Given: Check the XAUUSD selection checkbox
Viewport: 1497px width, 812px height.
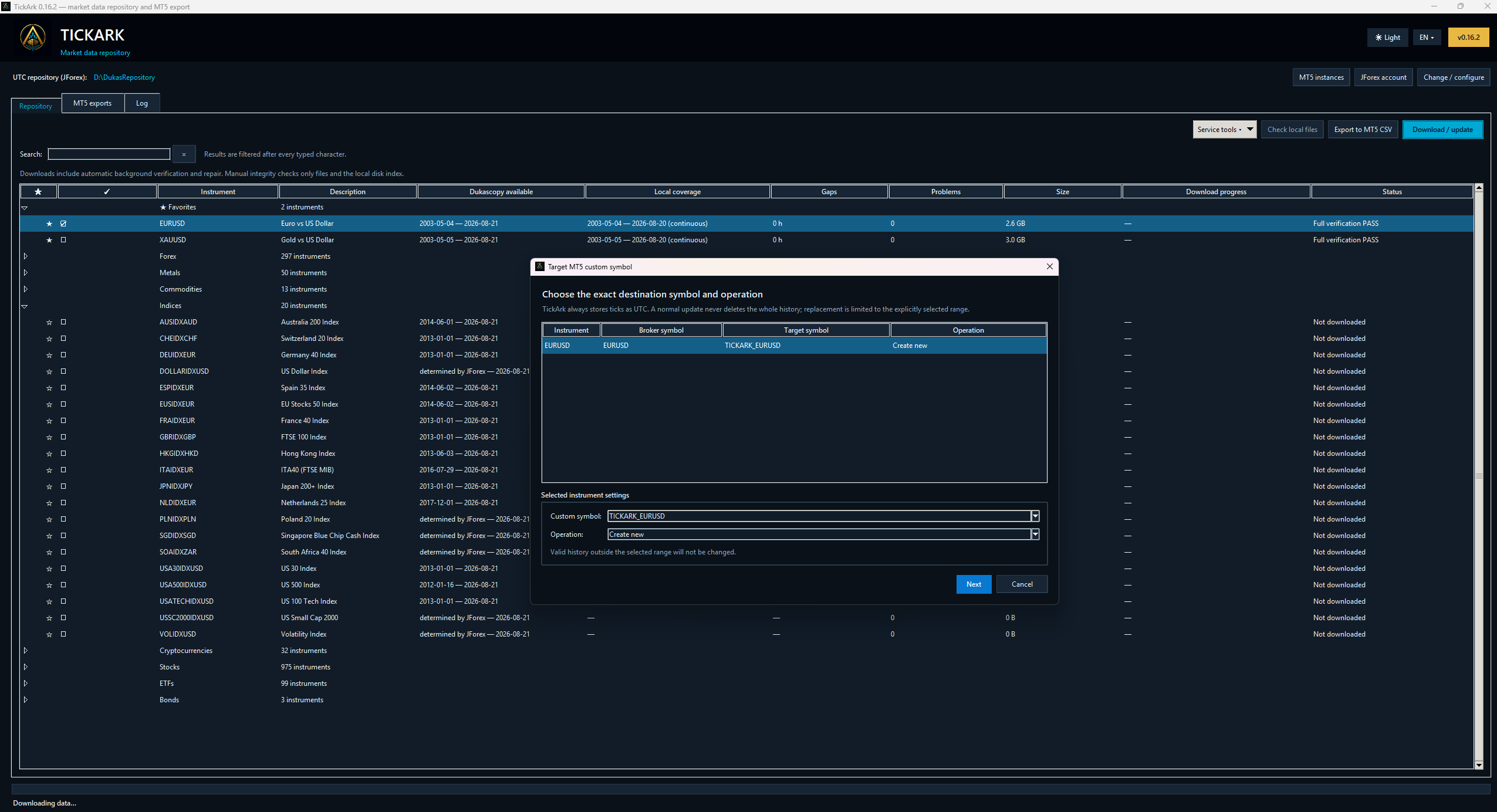Looking at the screenshot, I should [x=63, y=240].
